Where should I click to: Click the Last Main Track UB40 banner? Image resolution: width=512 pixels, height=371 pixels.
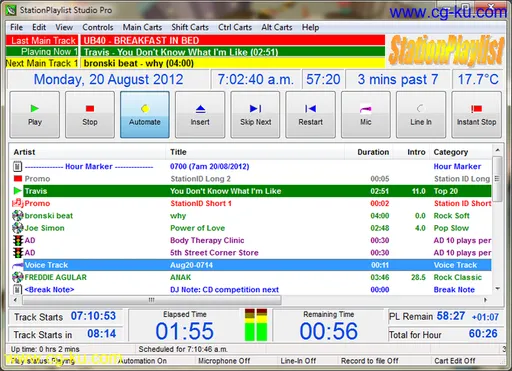(x=233, y=40)
